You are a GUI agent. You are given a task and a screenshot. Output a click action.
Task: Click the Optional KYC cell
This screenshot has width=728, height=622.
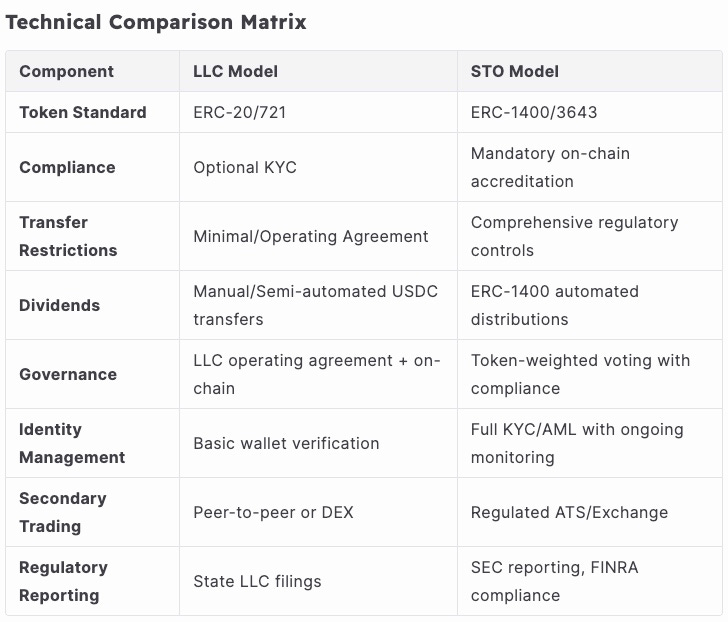pos(245,167)
